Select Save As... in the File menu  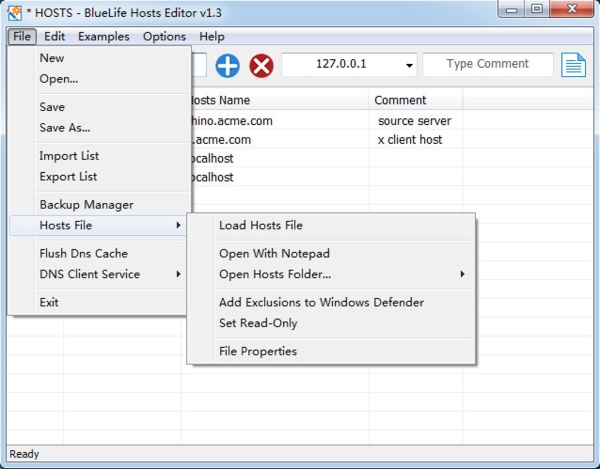click(100, 127)
